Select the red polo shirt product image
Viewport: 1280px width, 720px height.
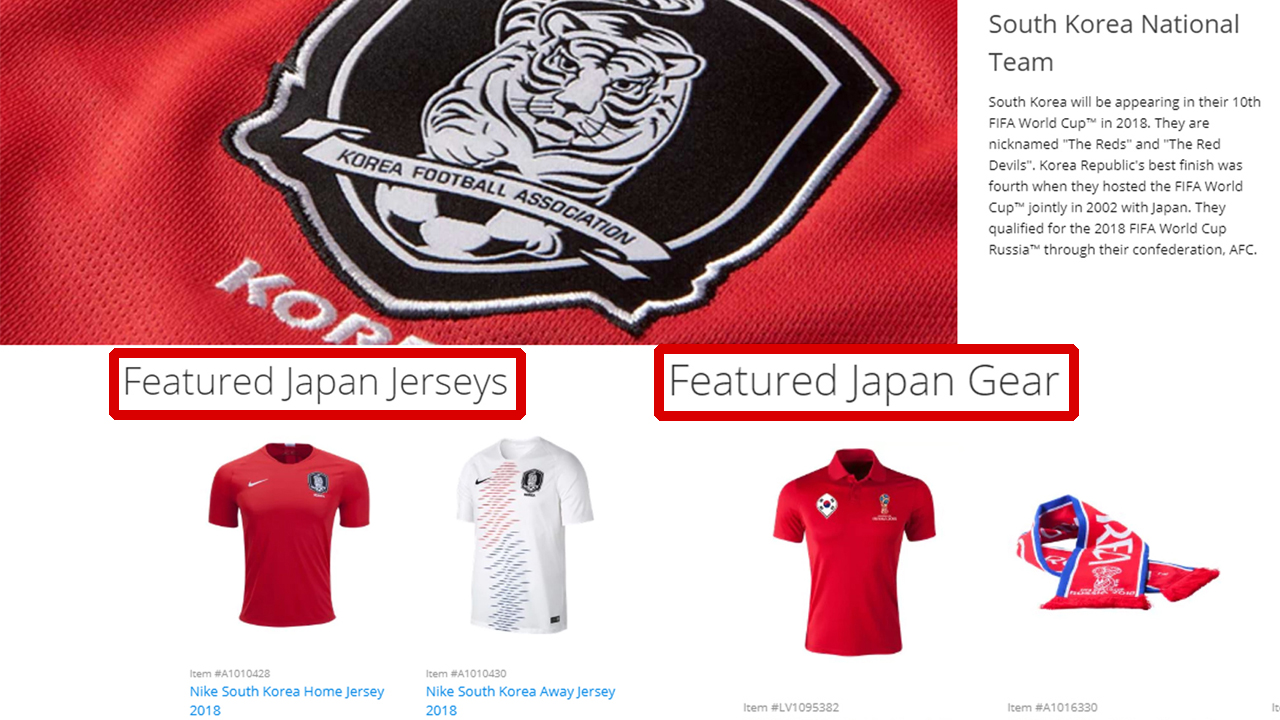click(855, 551)
